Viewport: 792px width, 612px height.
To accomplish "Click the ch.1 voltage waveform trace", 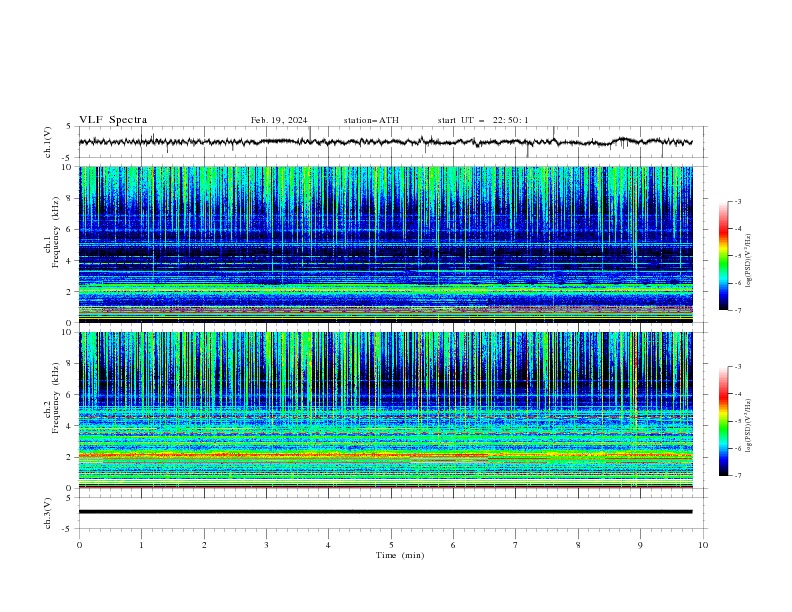I will (x=385, y=142).
